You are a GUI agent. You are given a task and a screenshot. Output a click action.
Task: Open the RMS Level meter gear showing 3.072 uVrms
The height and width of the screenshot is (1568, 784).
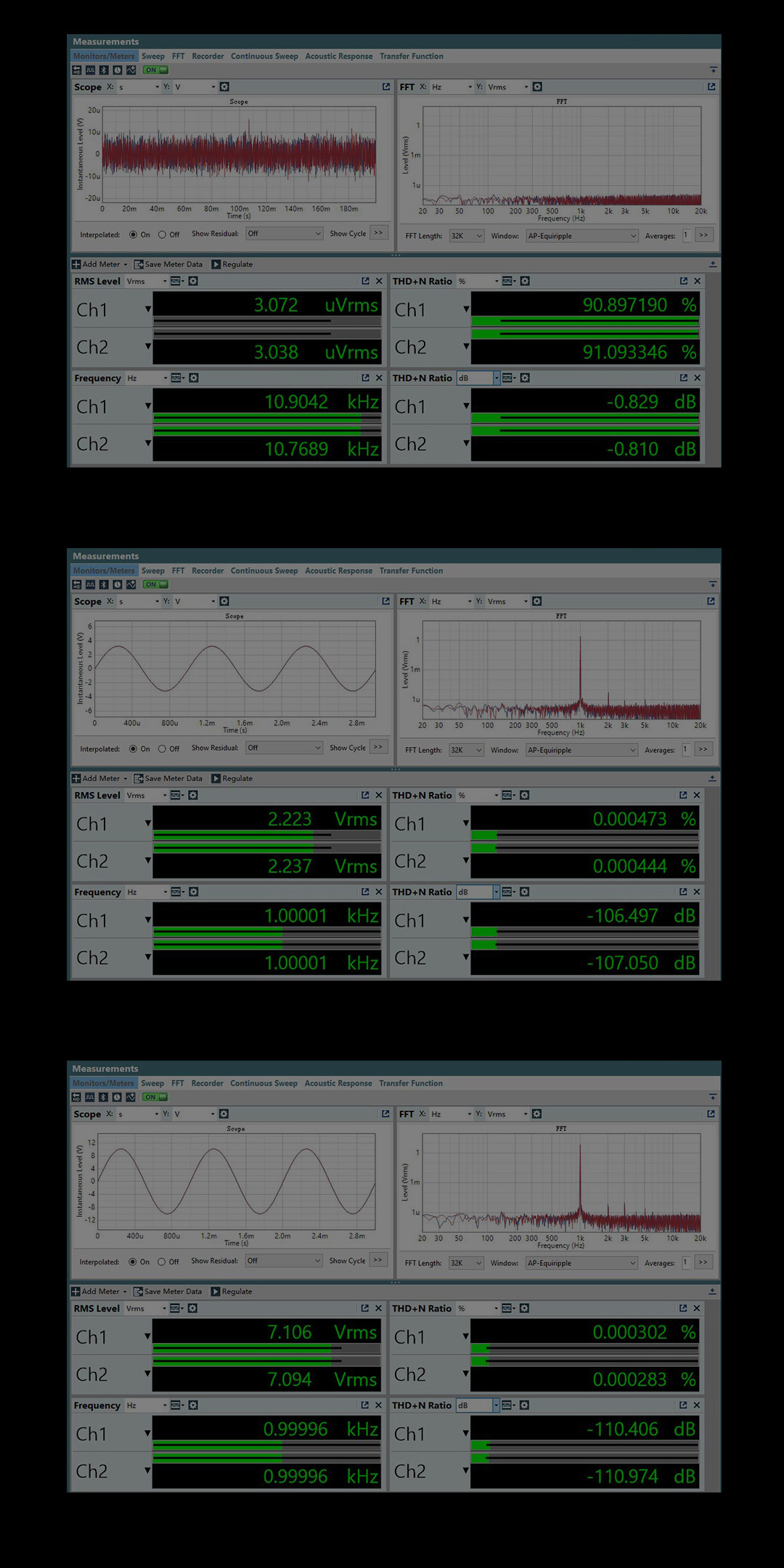coord(193,281)
